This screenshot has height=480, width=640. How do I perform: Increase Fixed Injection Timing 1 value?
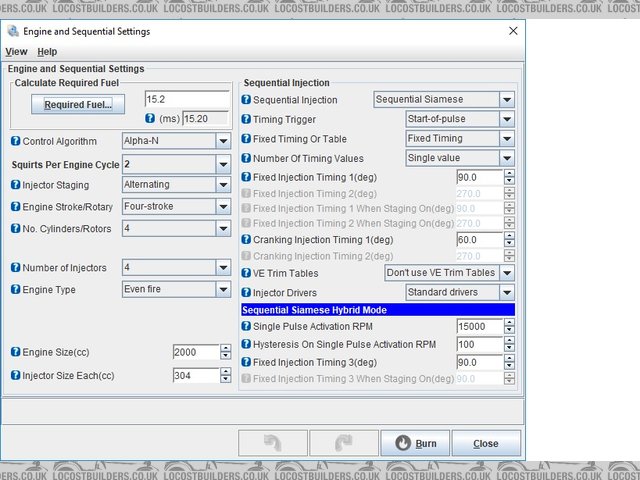(509, 173)
